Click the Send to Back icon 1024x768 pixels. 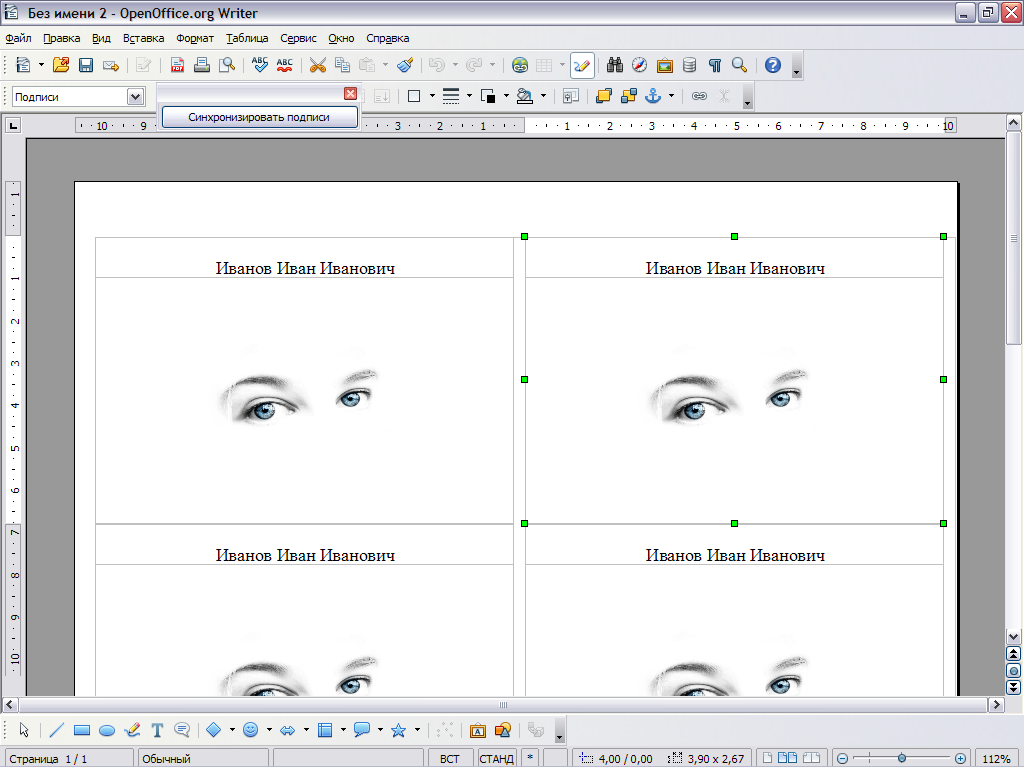(x=628, y=97)
